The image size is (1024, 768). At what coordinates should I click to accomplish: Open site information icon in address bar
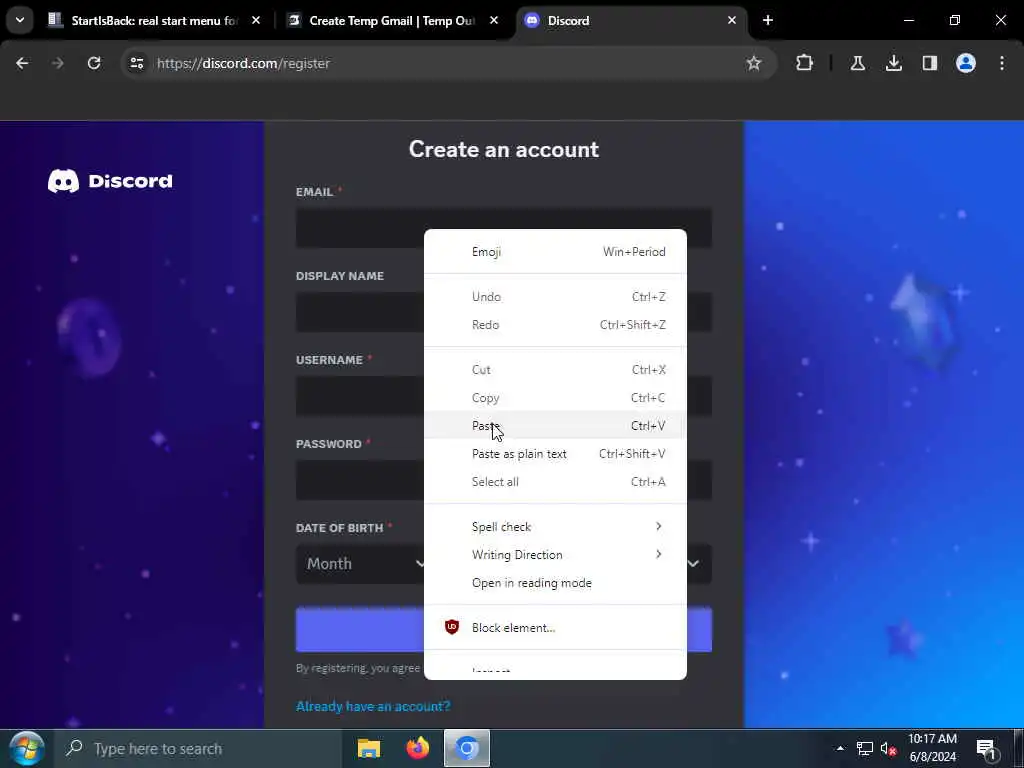pyautogui.click(x=136, y=63)
